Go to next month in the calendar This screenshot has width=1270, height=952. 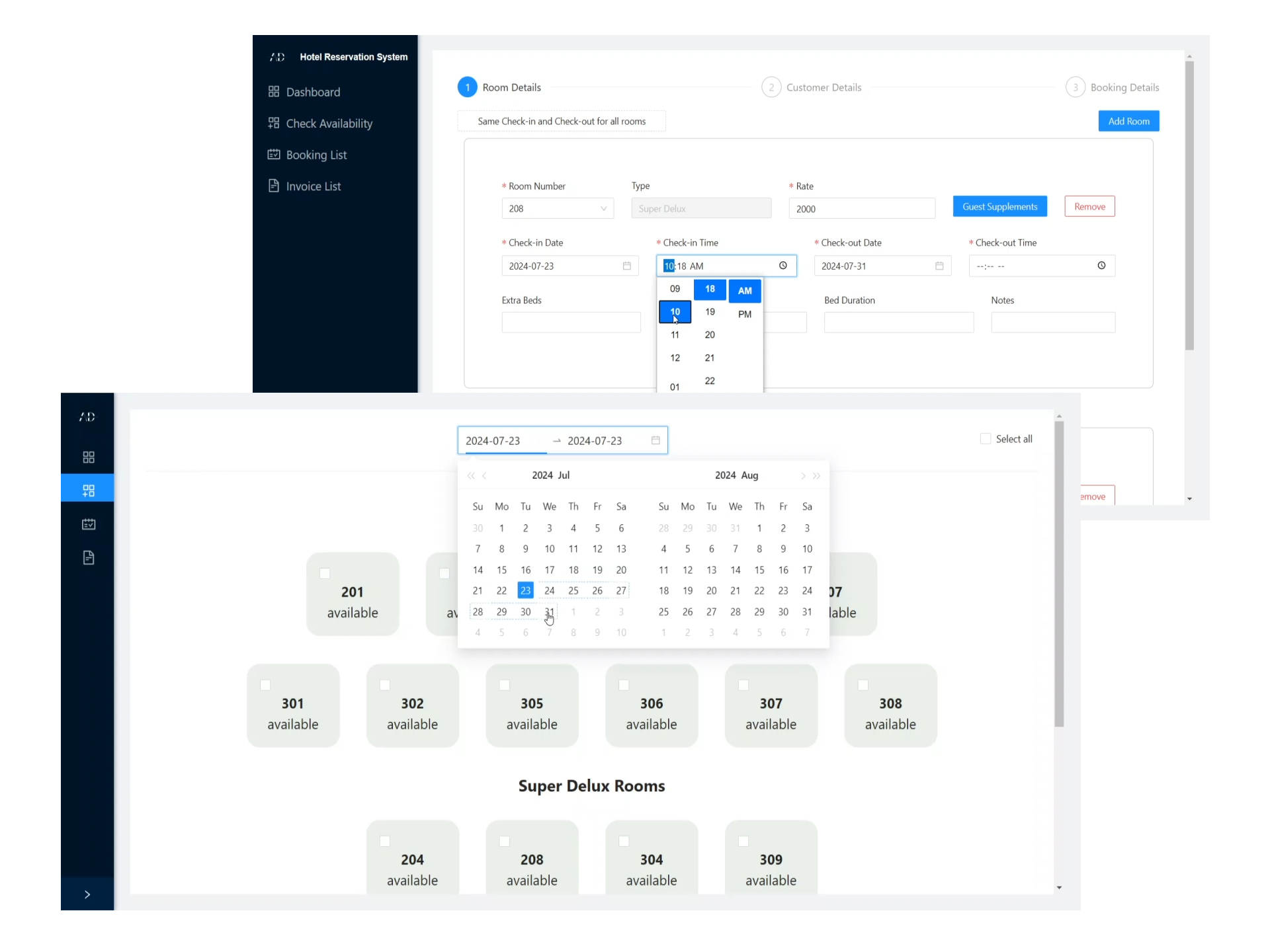pyautogui.click(x=803, y=476)
